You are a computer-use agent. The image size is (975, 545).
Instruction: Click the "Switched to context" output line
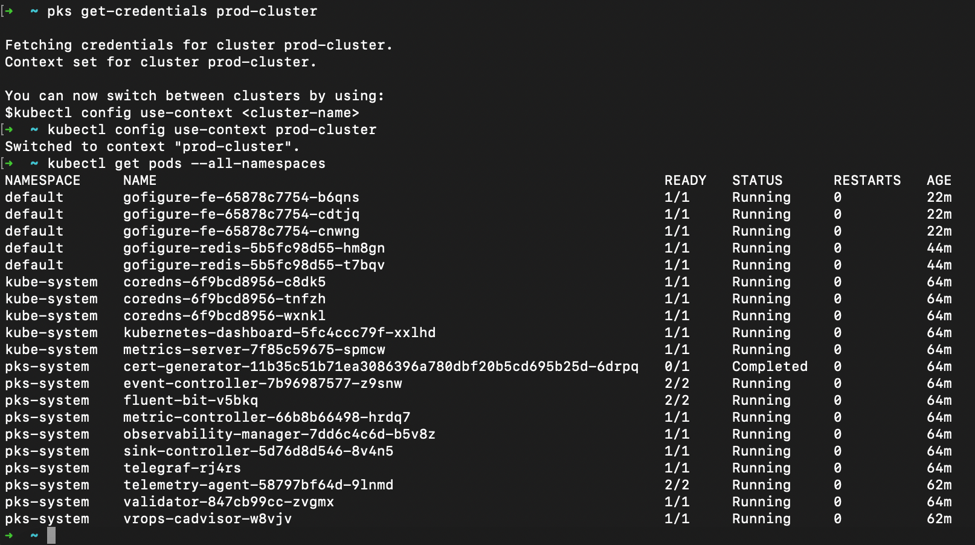[x=152, y=146]
